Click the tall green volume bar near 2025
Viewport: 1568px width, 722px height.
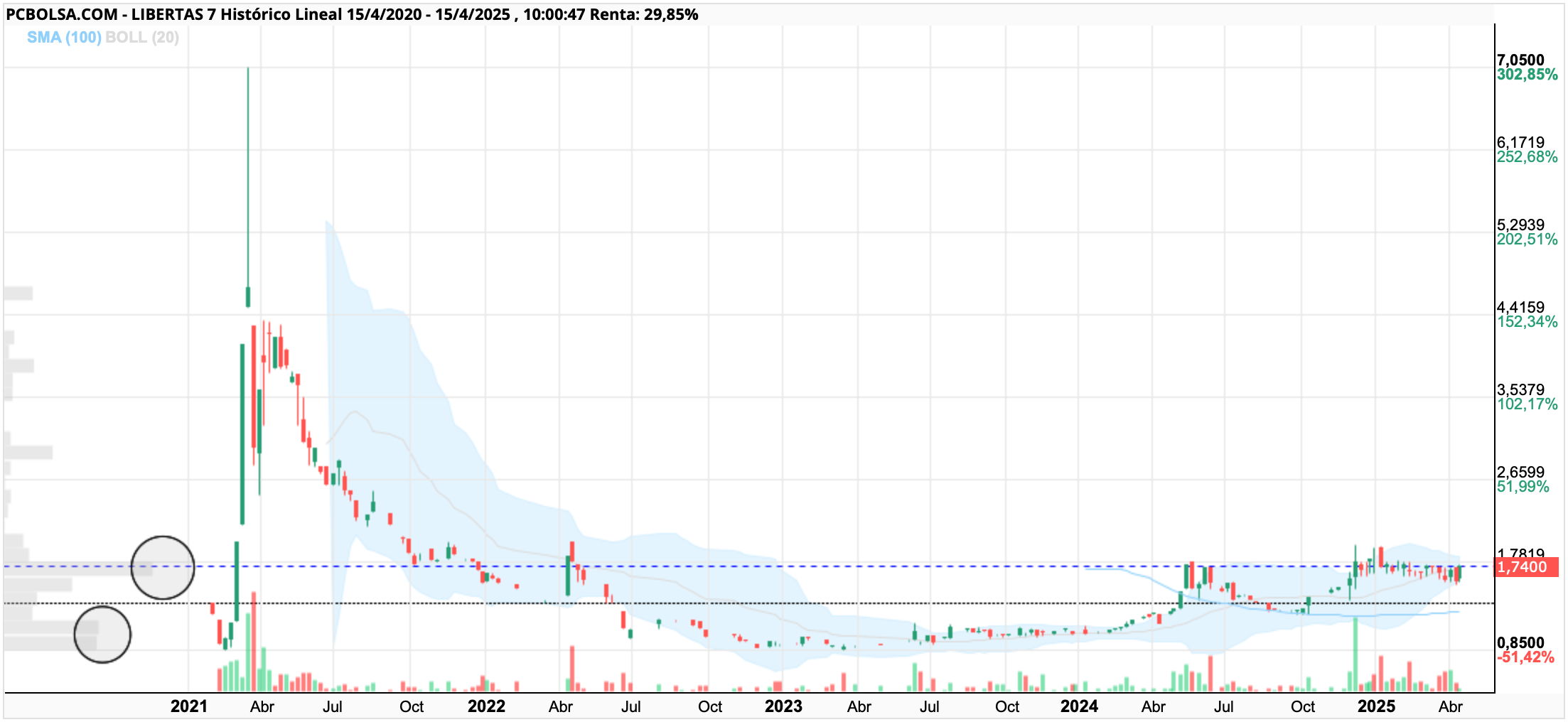(x=1355, y=655)
